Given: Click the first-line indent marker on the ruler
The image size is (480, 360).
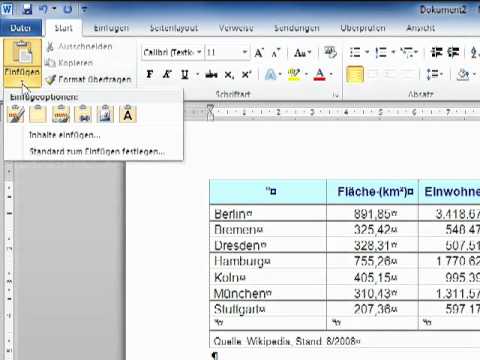Looking at the screenshot, I should [210, 108].
